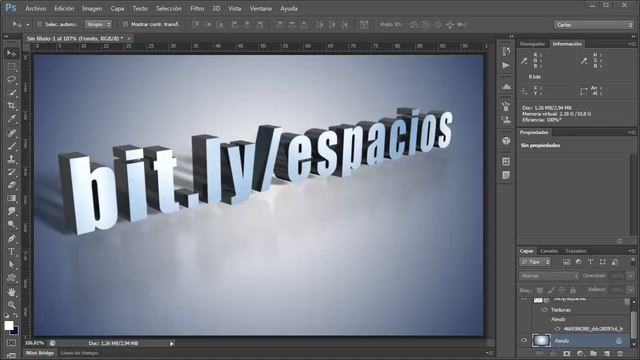The height and width of the screenshot is (360, 640).
Task: Click the Fondo layer thumbnail
Action: 541,340
